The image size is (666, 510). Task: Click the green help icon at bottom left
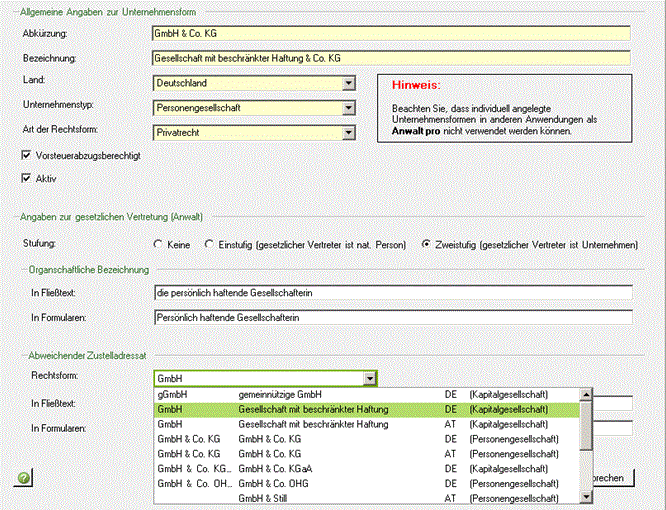[x=22, y=479]
